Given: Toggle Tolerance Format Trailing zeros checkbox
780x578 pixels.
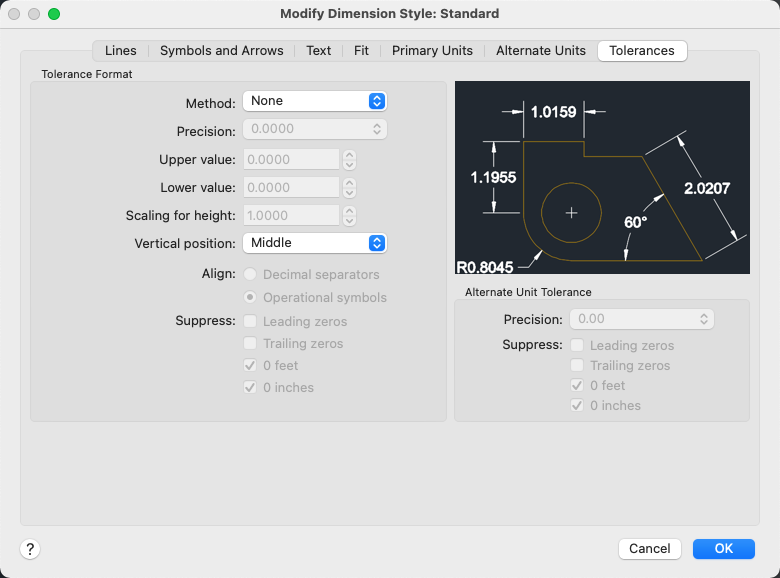Looking at the screenshot, I should click(x=250, y=344).
